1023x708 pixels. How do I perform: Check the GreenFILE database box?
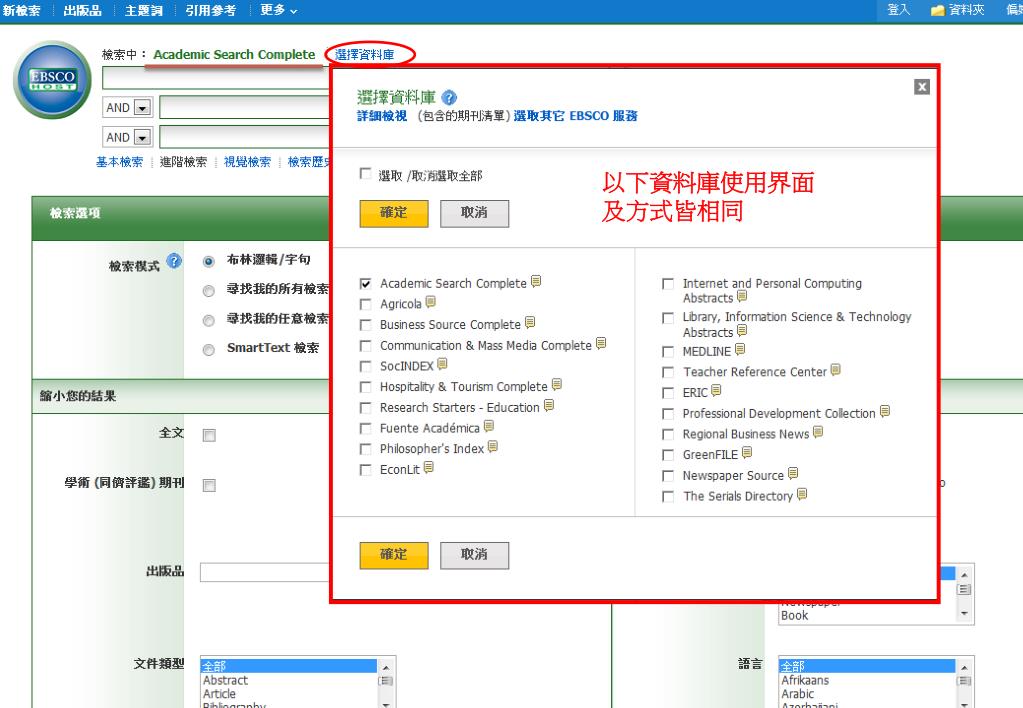point(668,455)
